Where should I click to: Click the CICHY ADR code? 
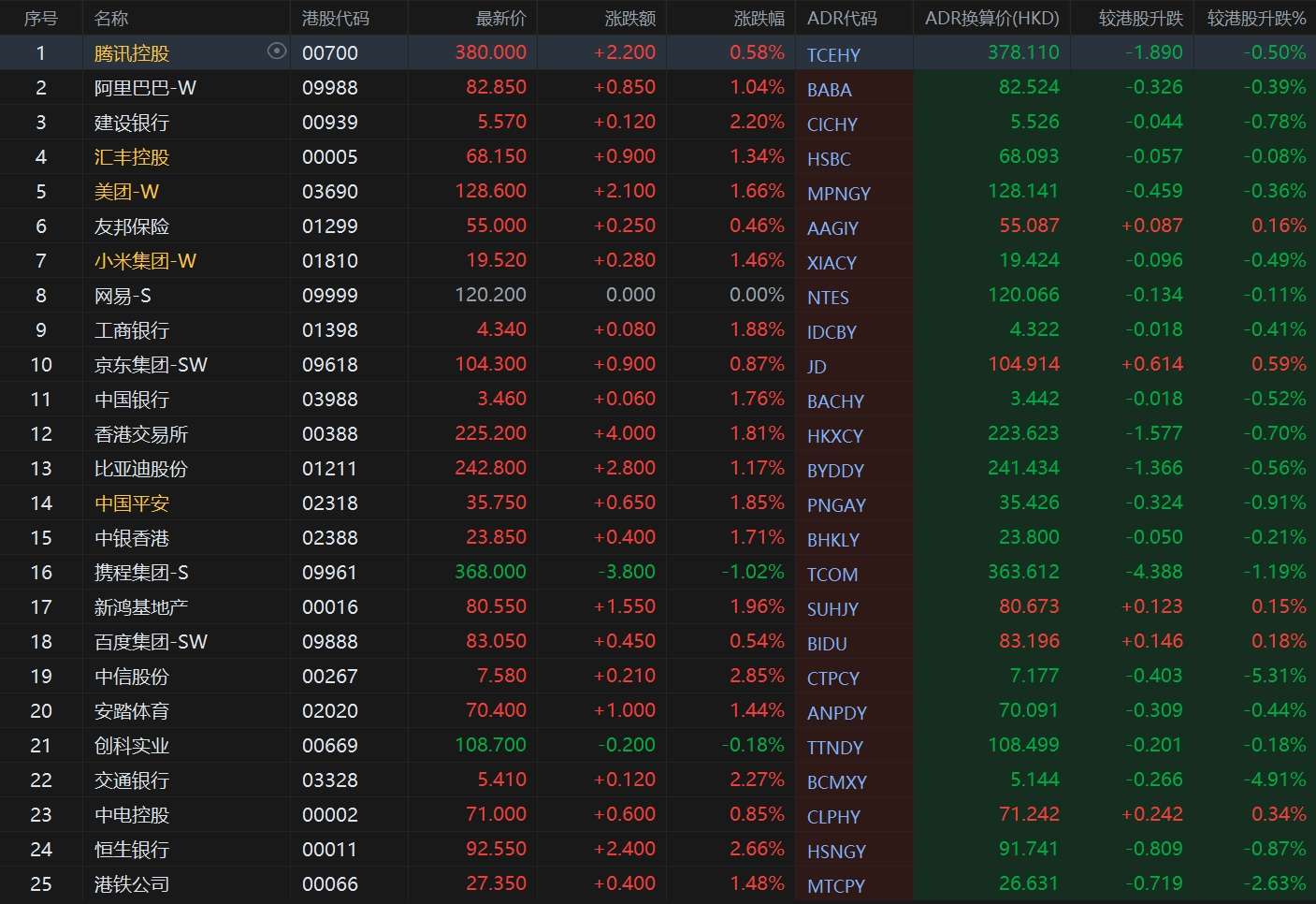point(832,124)
